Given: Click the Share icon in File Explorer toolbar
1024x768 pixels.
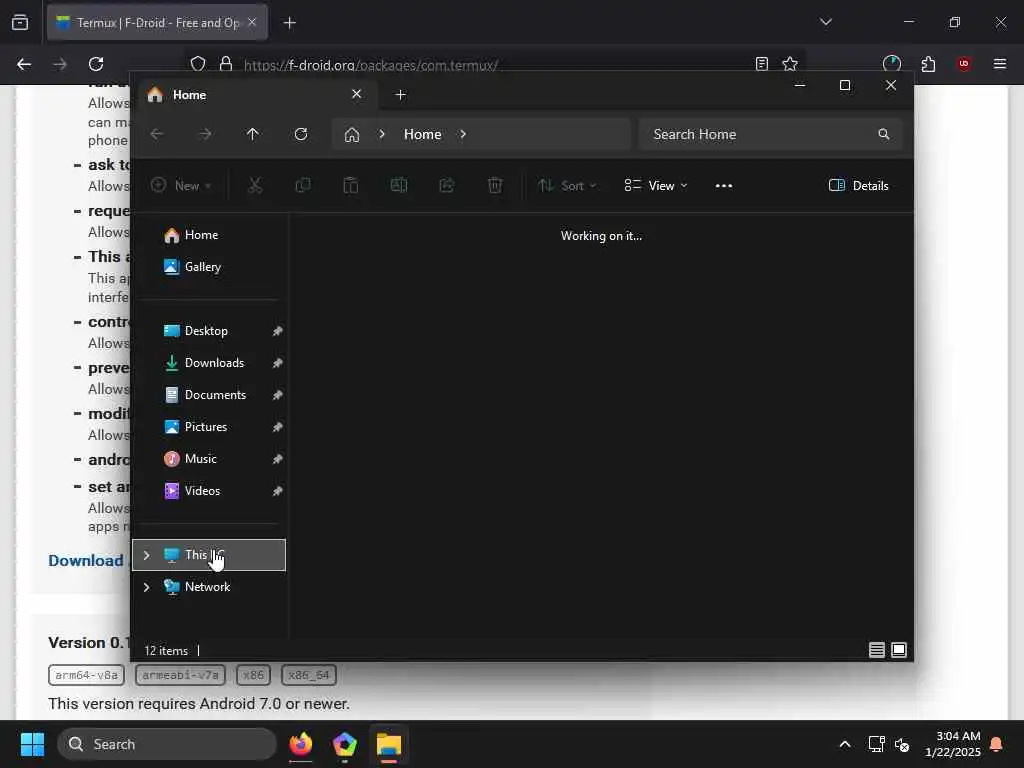Looking at the screenshot, I should coord(447,185).
